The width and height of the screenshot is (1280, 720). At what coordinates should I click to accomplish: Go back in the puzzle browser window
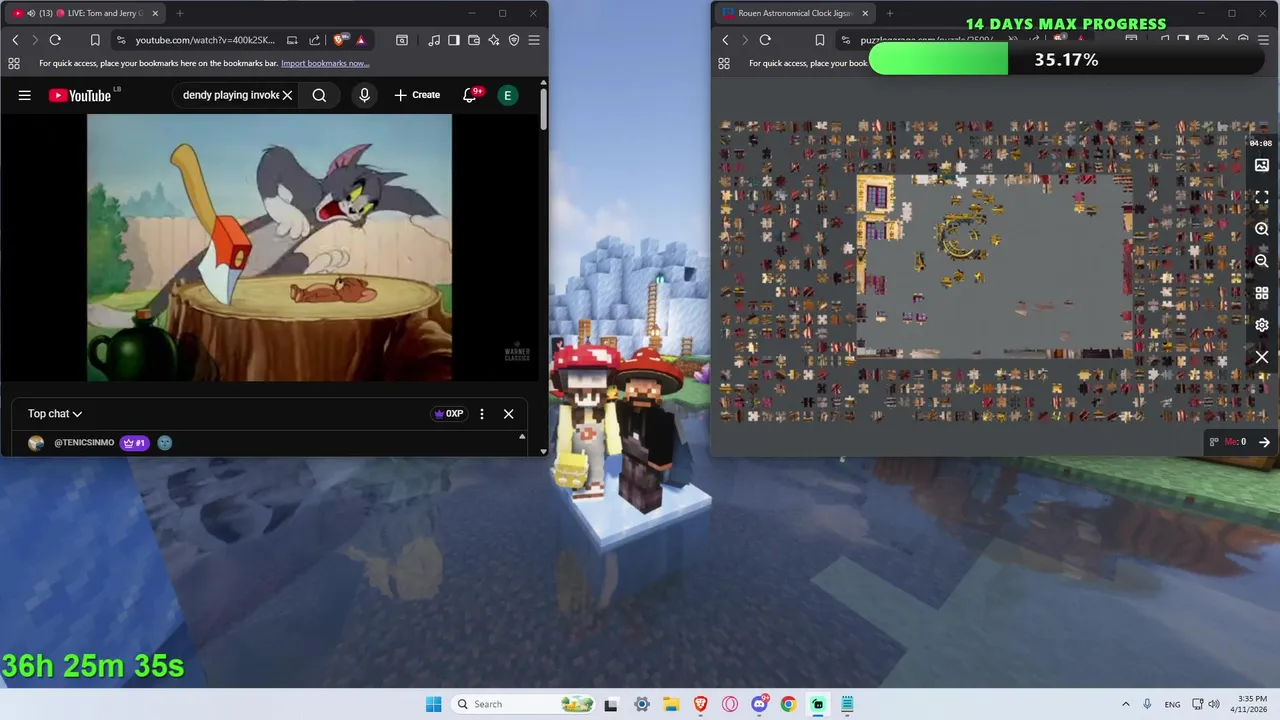tap(725, 40)
